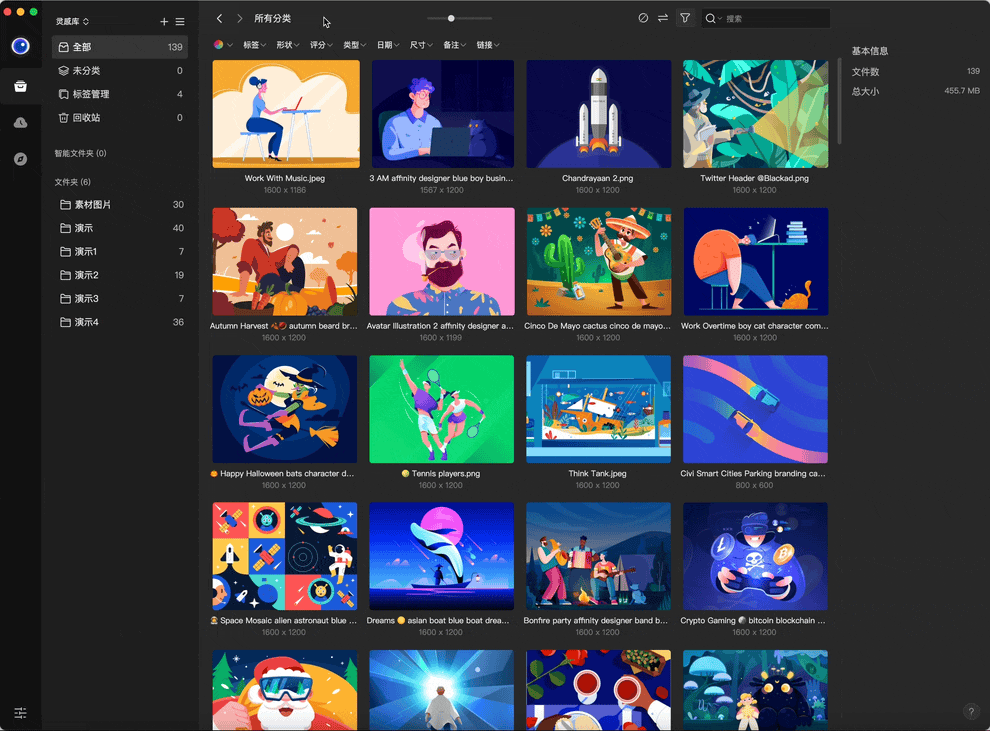Click the 文件夹 (6) section header

(73, 182)
